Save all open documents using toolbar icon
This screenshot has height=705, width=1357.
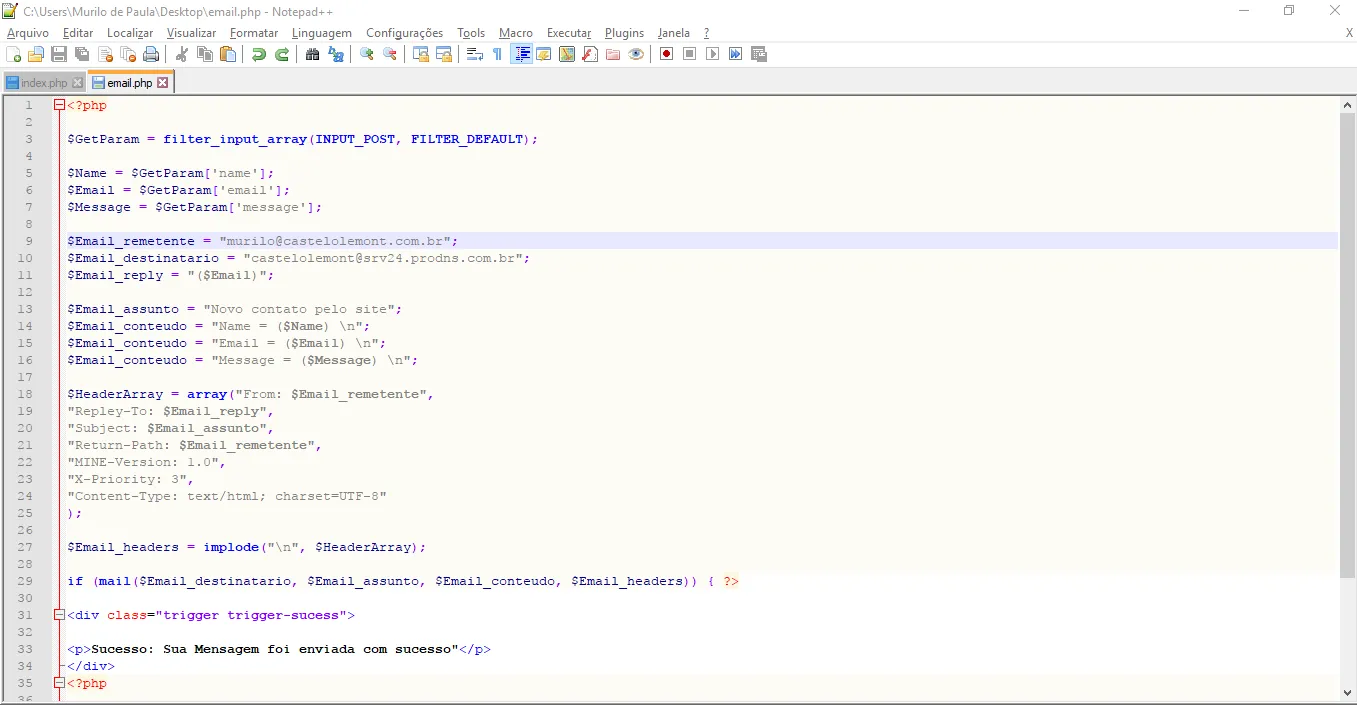[82, 54]
